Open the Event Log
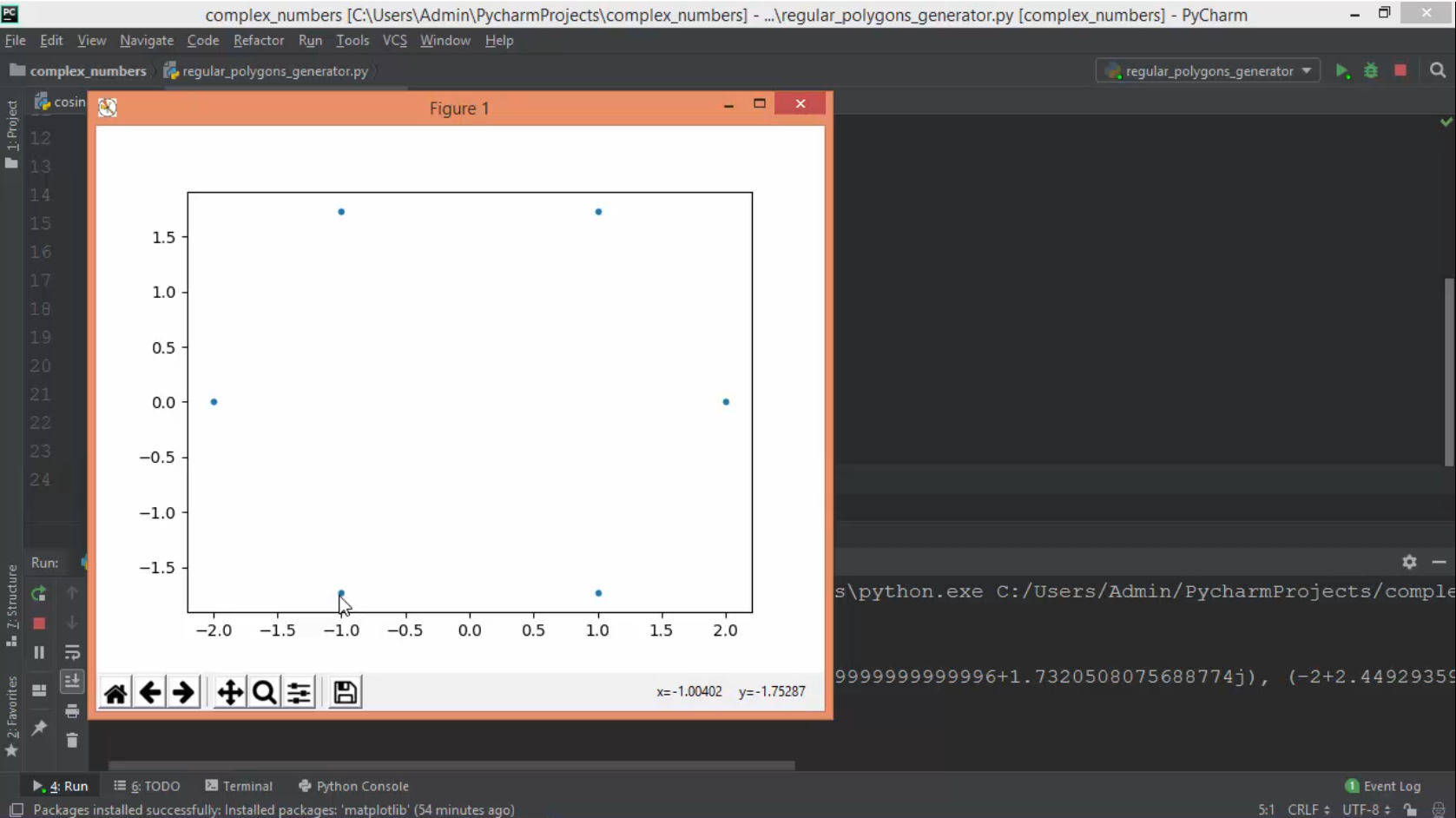Viewport: 1456px width, 818px height. pyautogui.click(x=1382, y=786)
